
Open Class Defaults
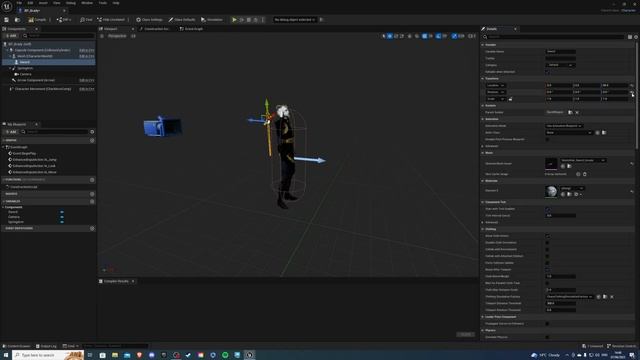(182, 20)
